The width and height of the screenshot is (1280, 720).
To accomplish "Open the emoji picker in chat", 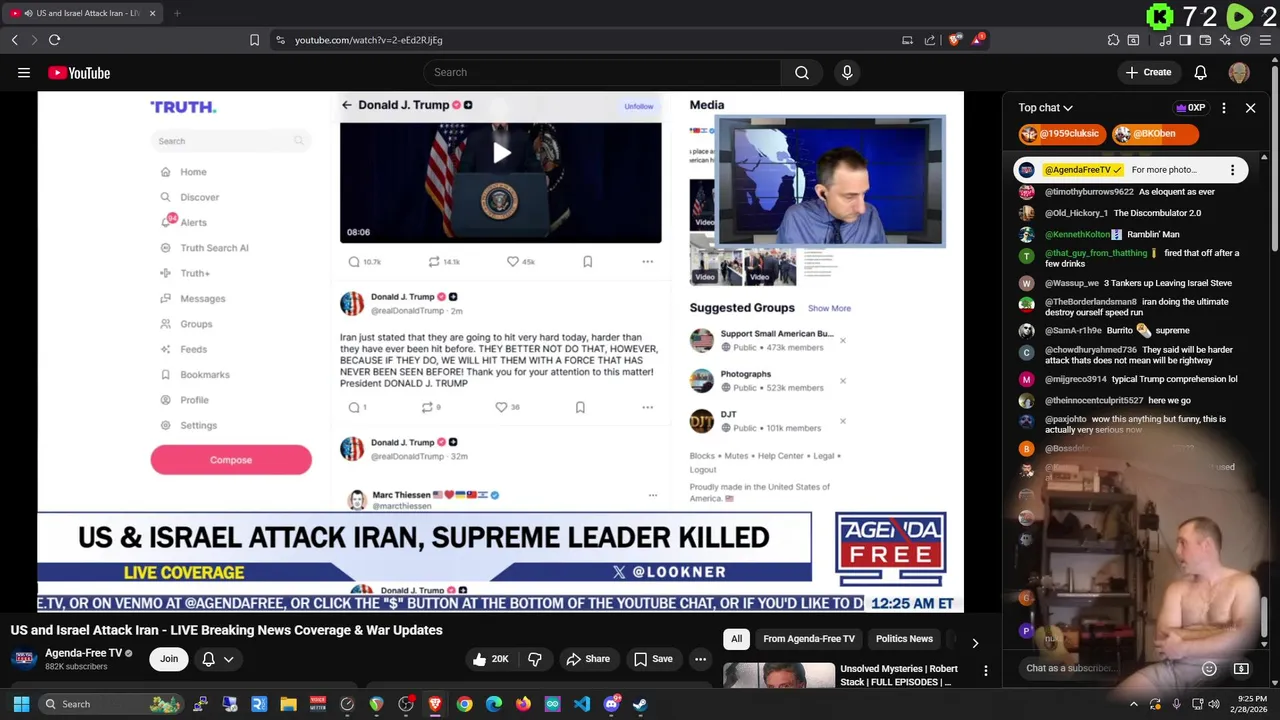I will pyautogui.click(x=1209, y=668).
